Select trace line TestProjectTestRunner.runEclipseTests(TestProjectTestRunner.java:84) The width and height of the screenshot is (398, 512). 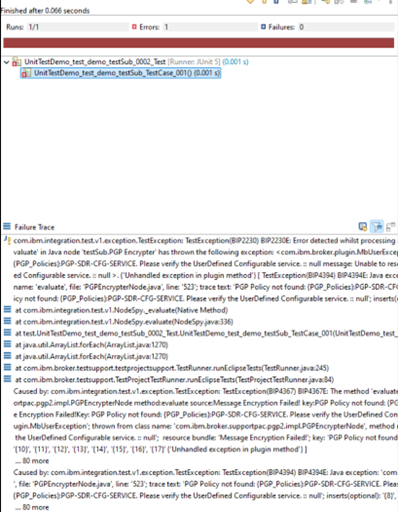[x=174, y=380]
